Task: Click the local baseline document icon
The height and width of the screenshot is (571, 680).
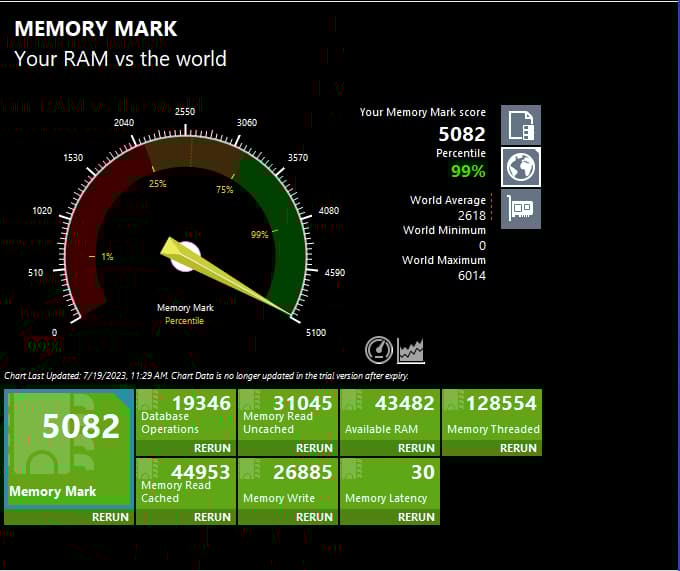Action: tap(521, 125)
